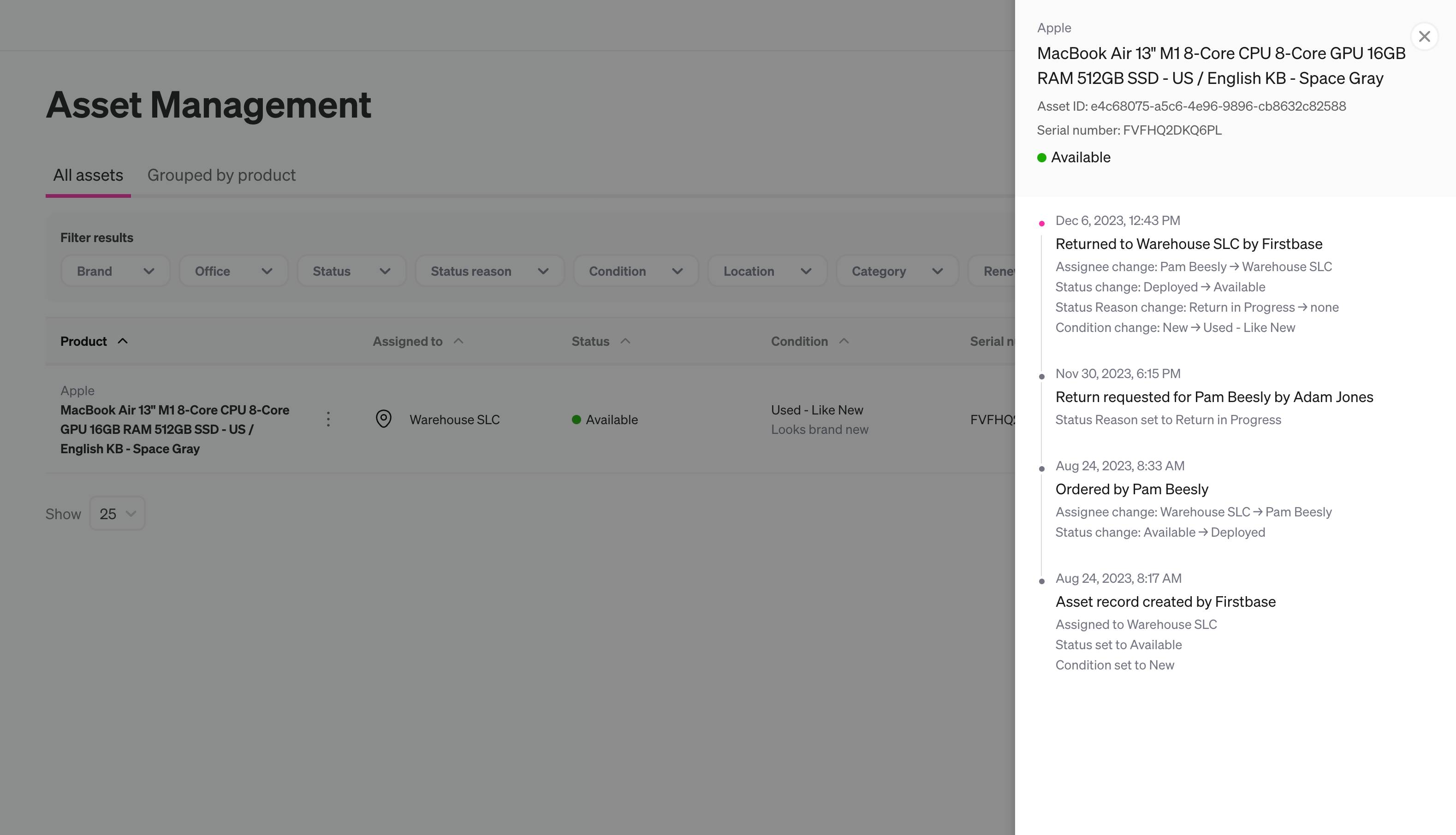Click 'Dec 6, 2023, 12:43 PM' timestamp
This screenshot has height=835, width=1456.
point(1117,221)
